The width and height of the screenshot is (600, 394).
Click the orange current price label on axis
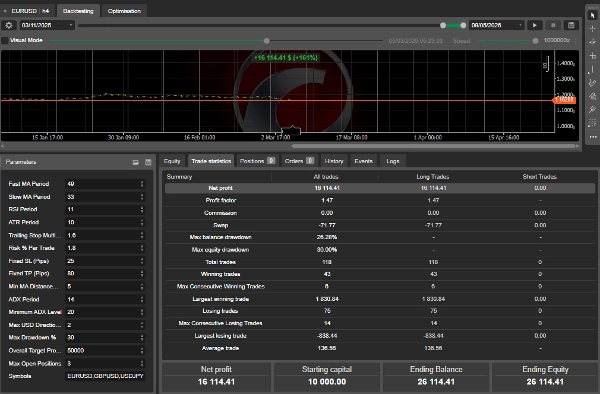pos(564,100)
